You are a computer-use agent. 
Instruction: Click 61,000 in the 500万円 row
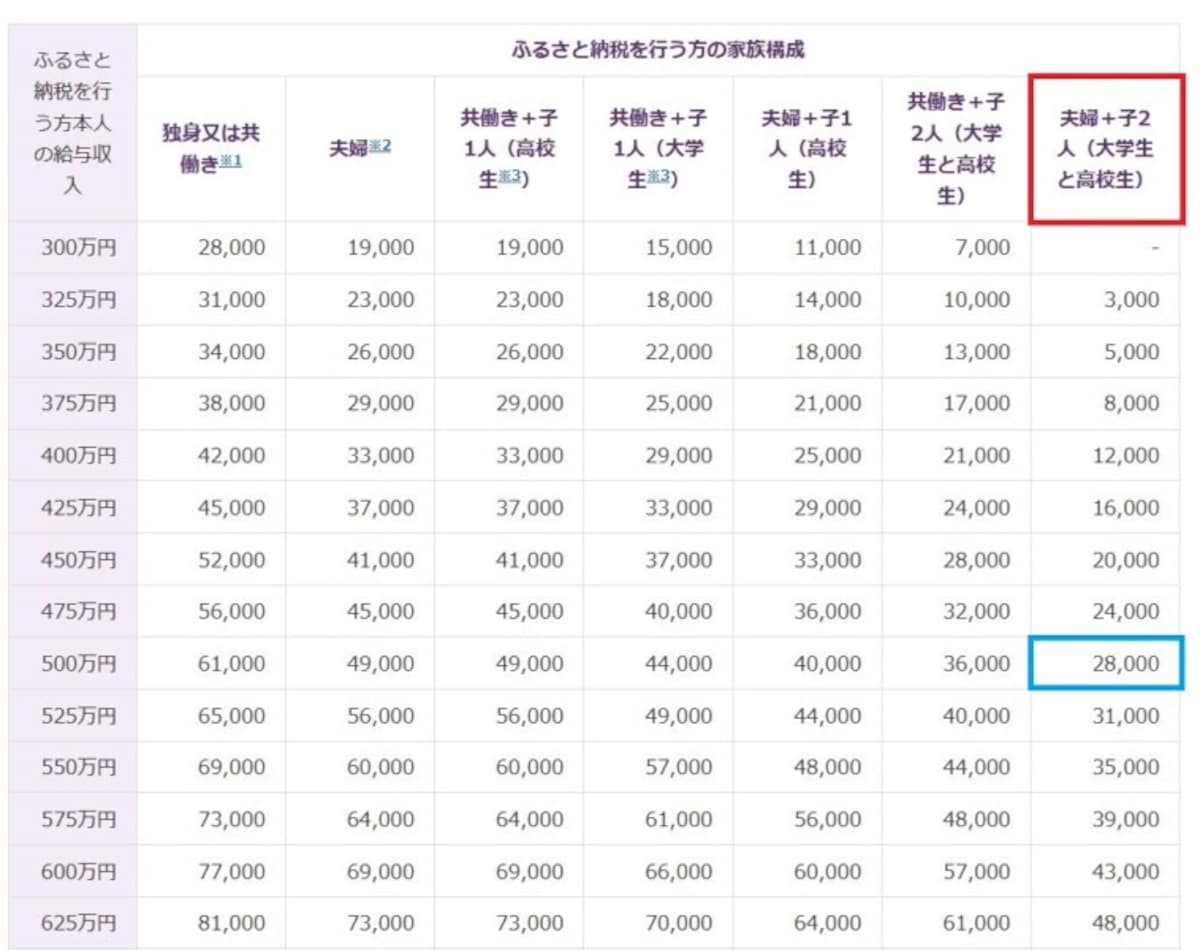point(232,664)
